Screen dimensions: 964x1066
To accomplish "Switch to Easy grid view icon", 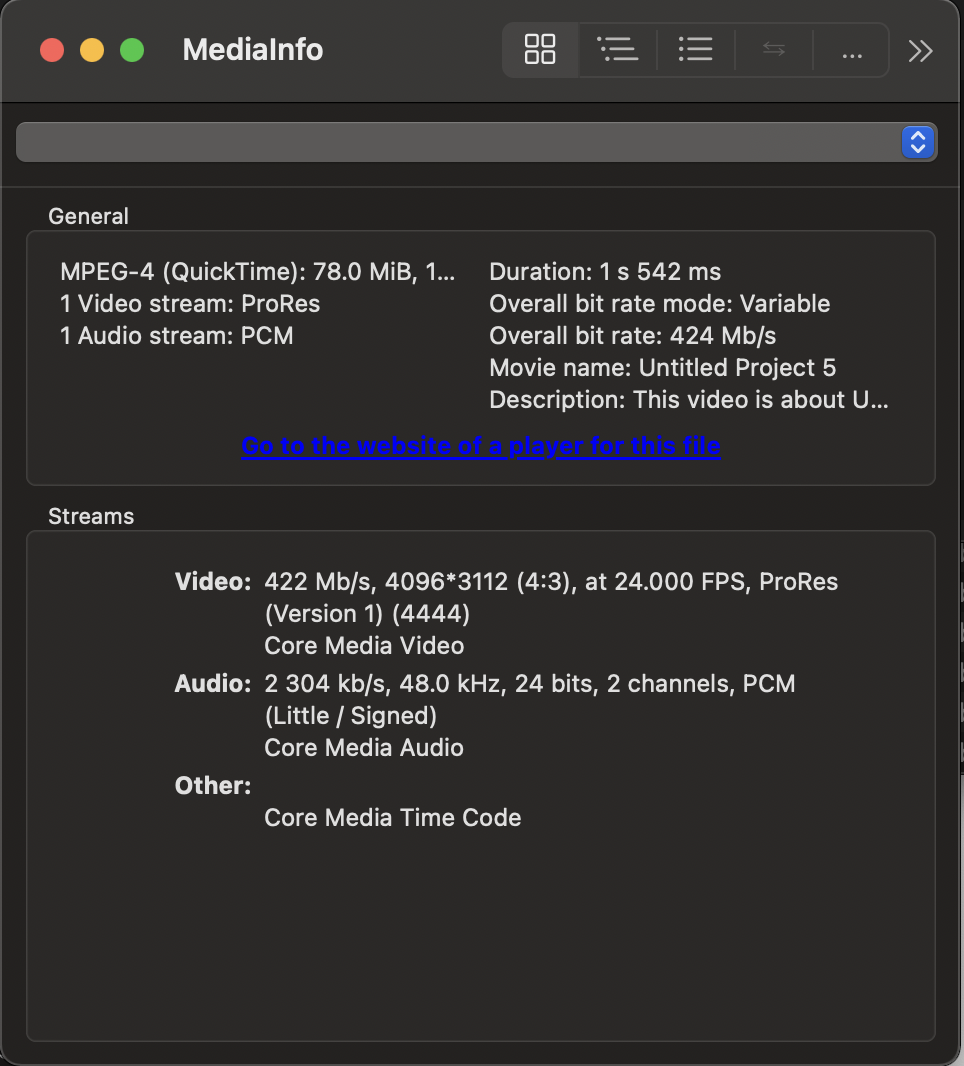I will [x=540, y=50].
